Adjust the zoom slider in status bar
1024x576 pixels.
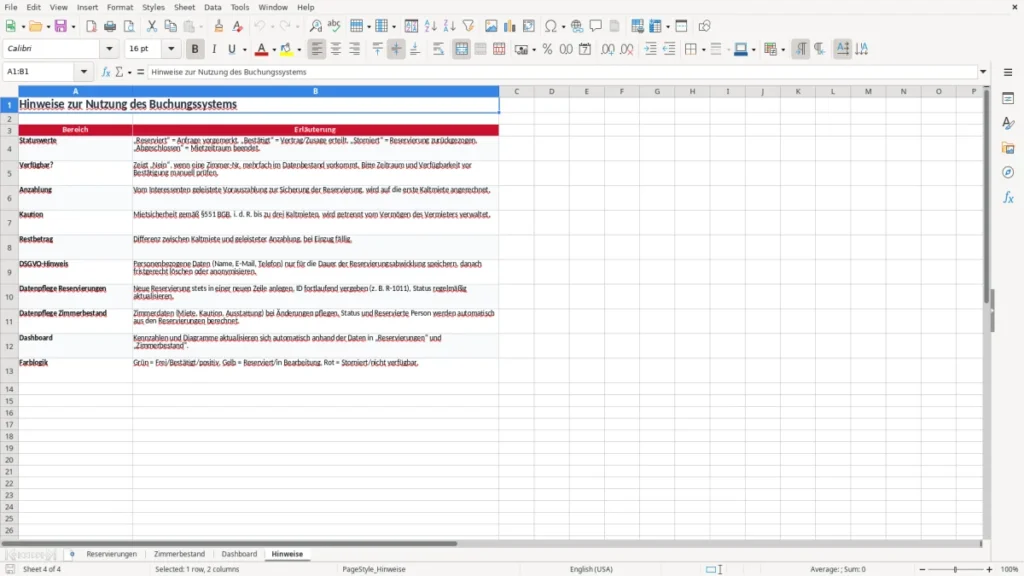(955, 569)
